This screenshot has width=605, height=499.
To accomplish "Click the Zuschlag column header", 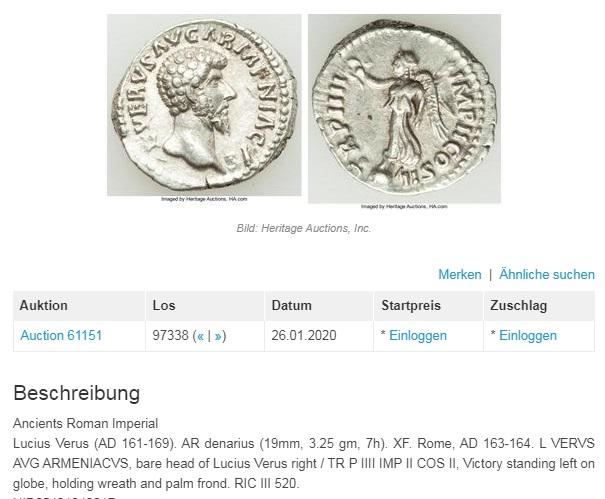I will pyautogui.click(x=539, y=306).
